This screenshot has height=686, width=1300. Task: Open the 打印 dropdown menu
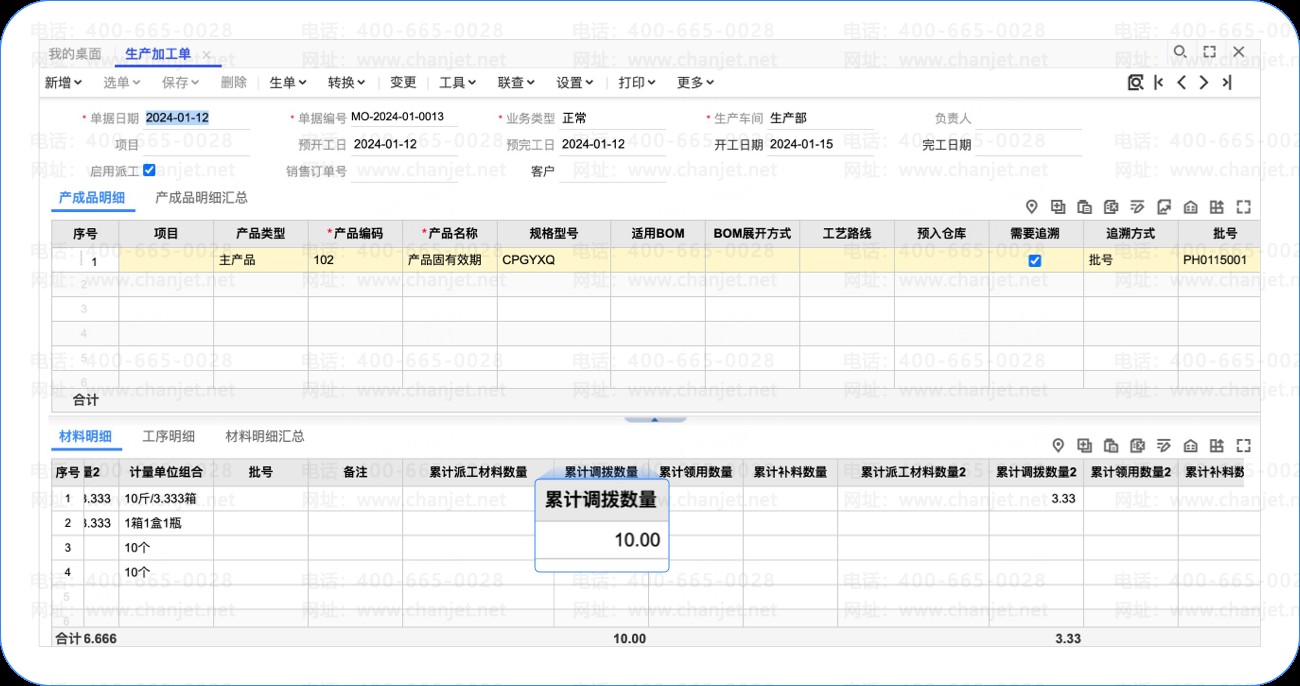click(637, 83)
